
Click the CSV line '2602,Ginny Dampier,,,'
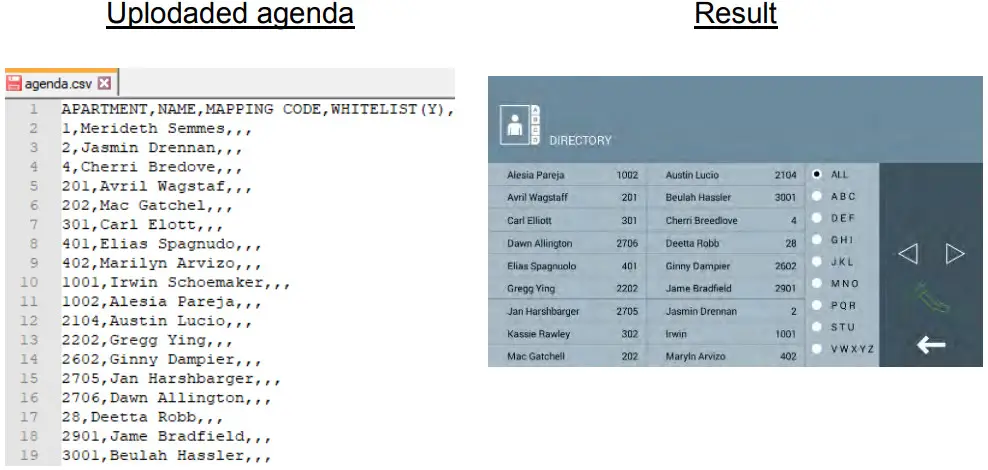tap(161, 360)
